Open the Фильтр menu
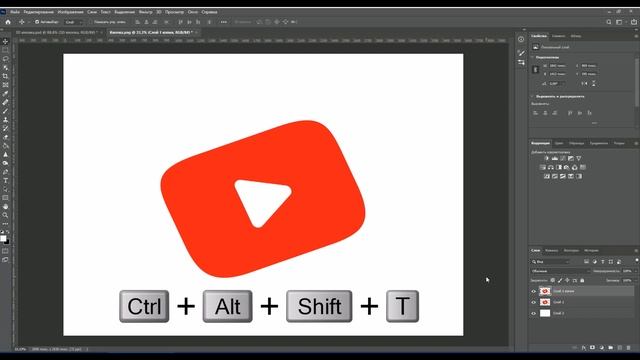Image resolution: width=640 pixels, height=360 pixels. pyautogui.click(x=145, y=12)
